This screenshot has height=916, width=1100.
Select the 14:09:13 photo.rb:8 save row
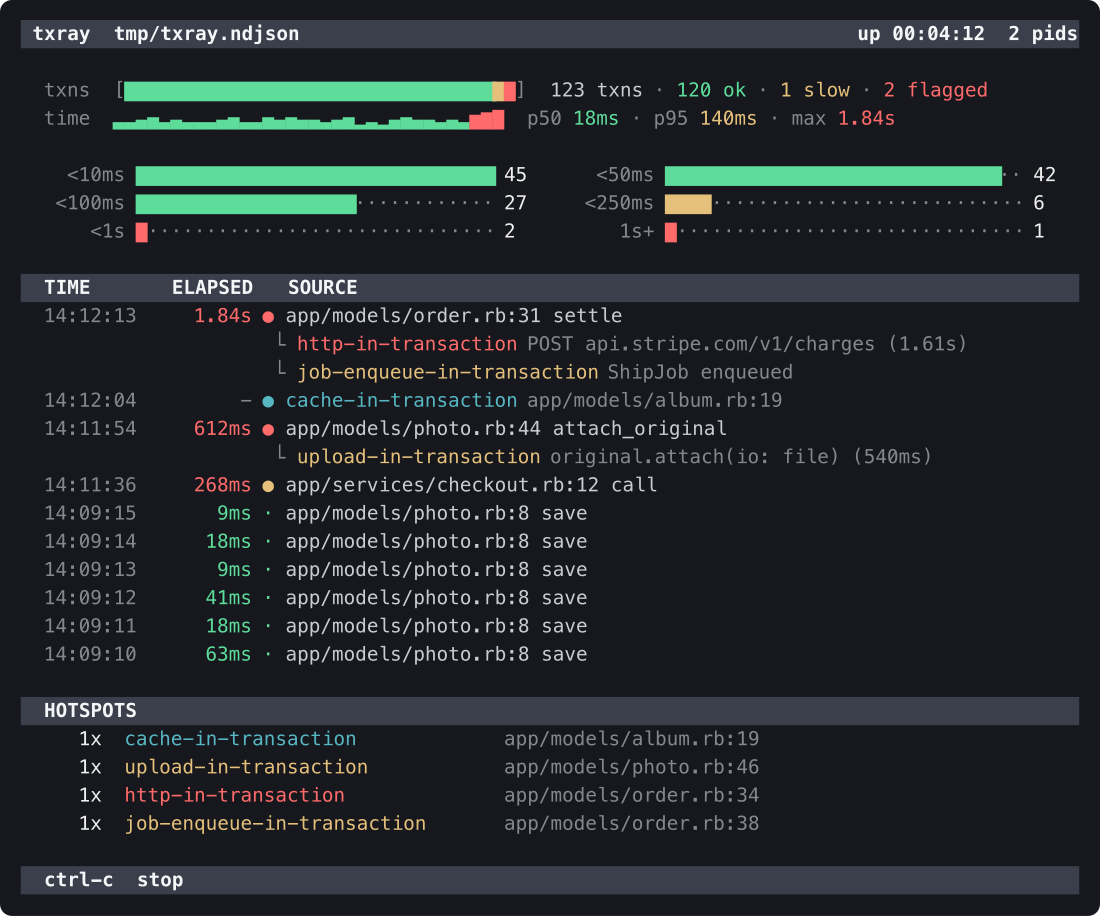click(550, 570)
